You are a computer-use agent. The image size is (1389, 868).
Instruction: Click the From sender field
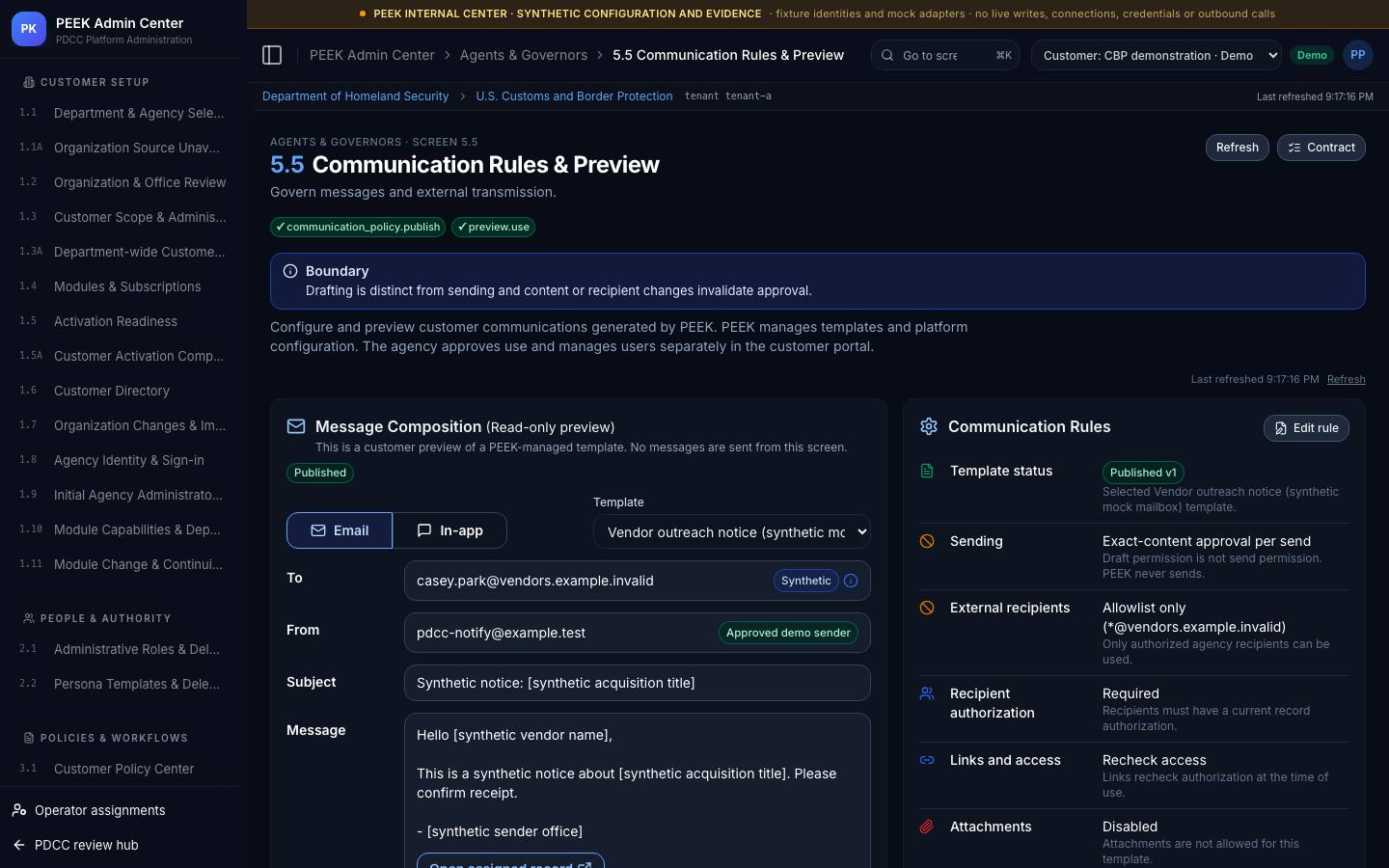coord(638,633)
